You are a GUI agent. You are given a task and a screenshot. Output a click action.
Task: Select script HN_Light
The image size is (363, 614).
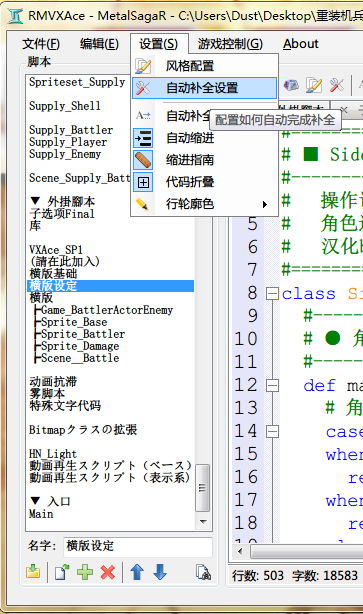coord(53,454)
